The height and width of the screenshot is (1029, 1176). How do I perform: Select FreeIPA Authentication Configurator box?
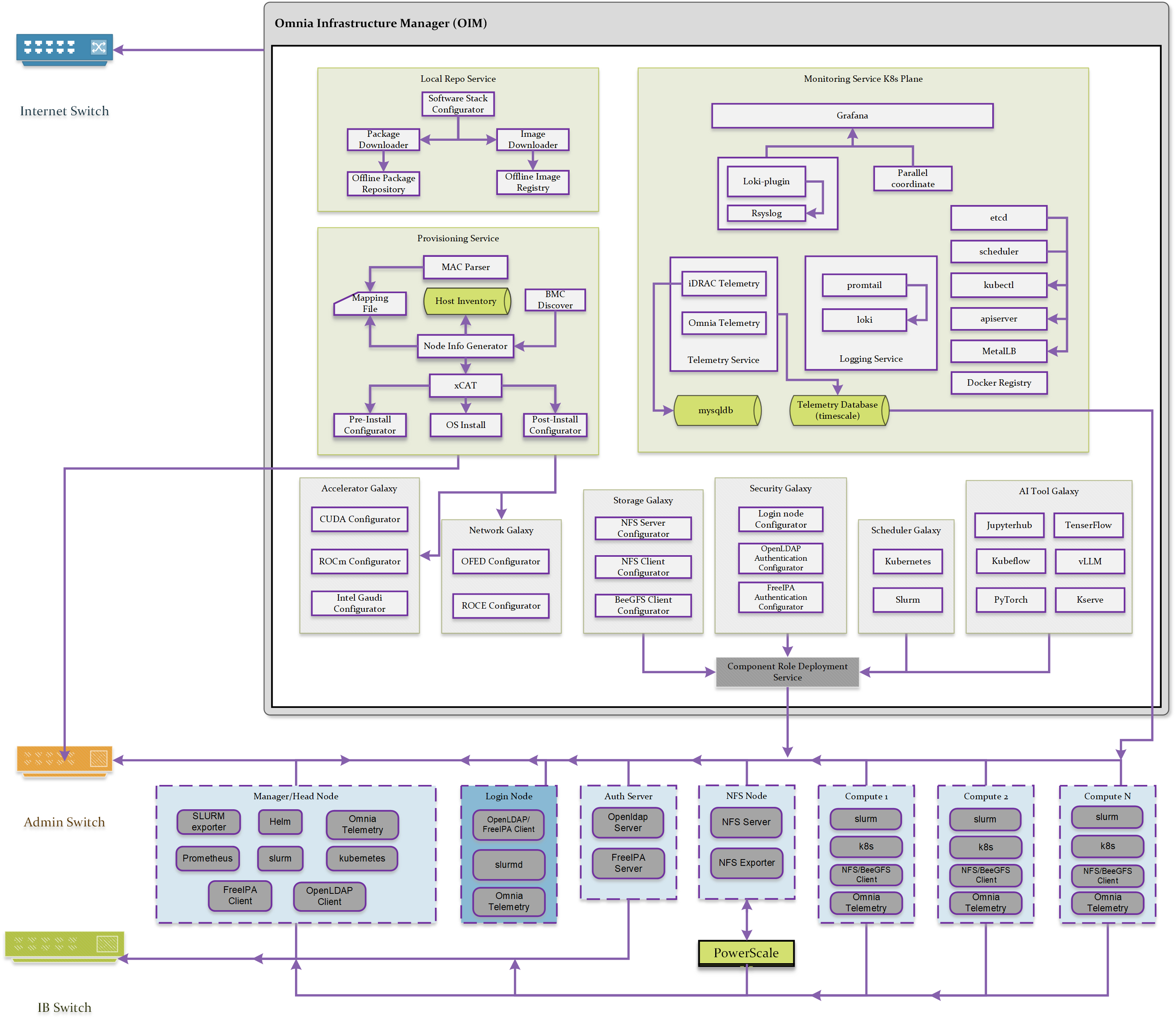(781, 597)
